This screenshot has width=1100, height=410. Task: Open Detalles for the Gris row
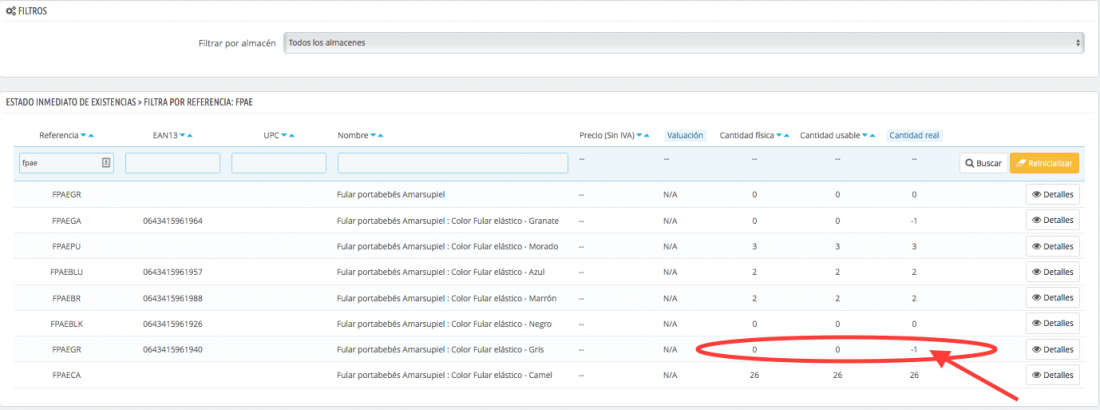click(1052, 349)
